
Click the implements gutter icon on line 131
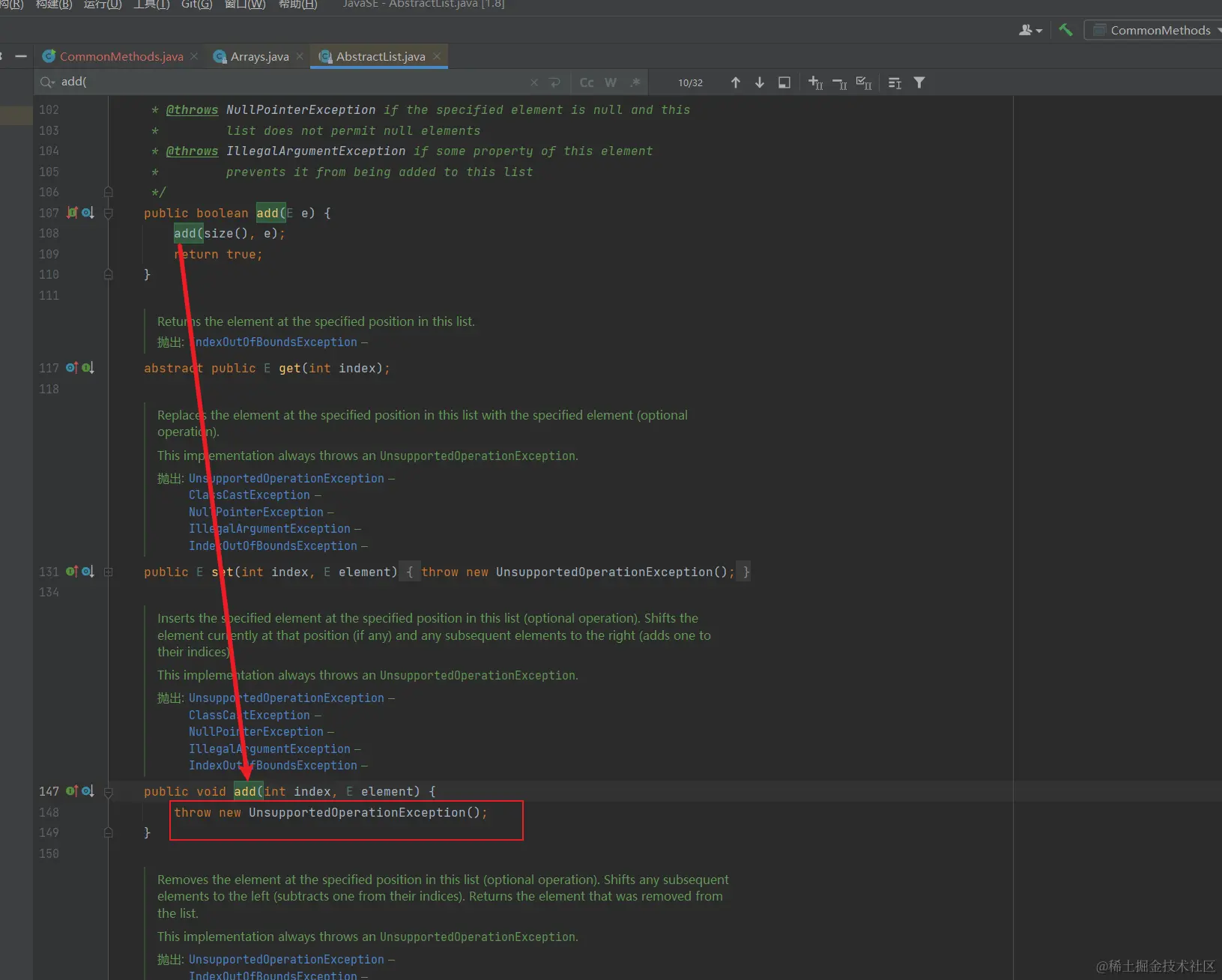(x=72, y=572)
